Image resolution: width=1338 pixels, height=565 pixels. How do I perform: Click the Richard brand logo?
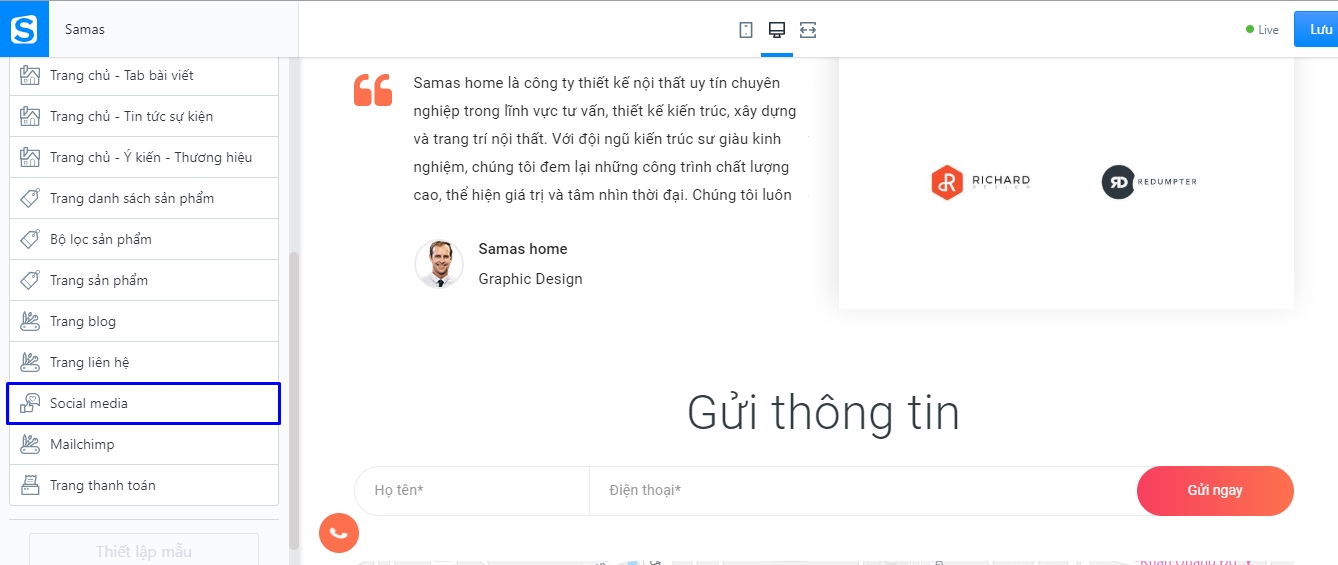(981, 182)
